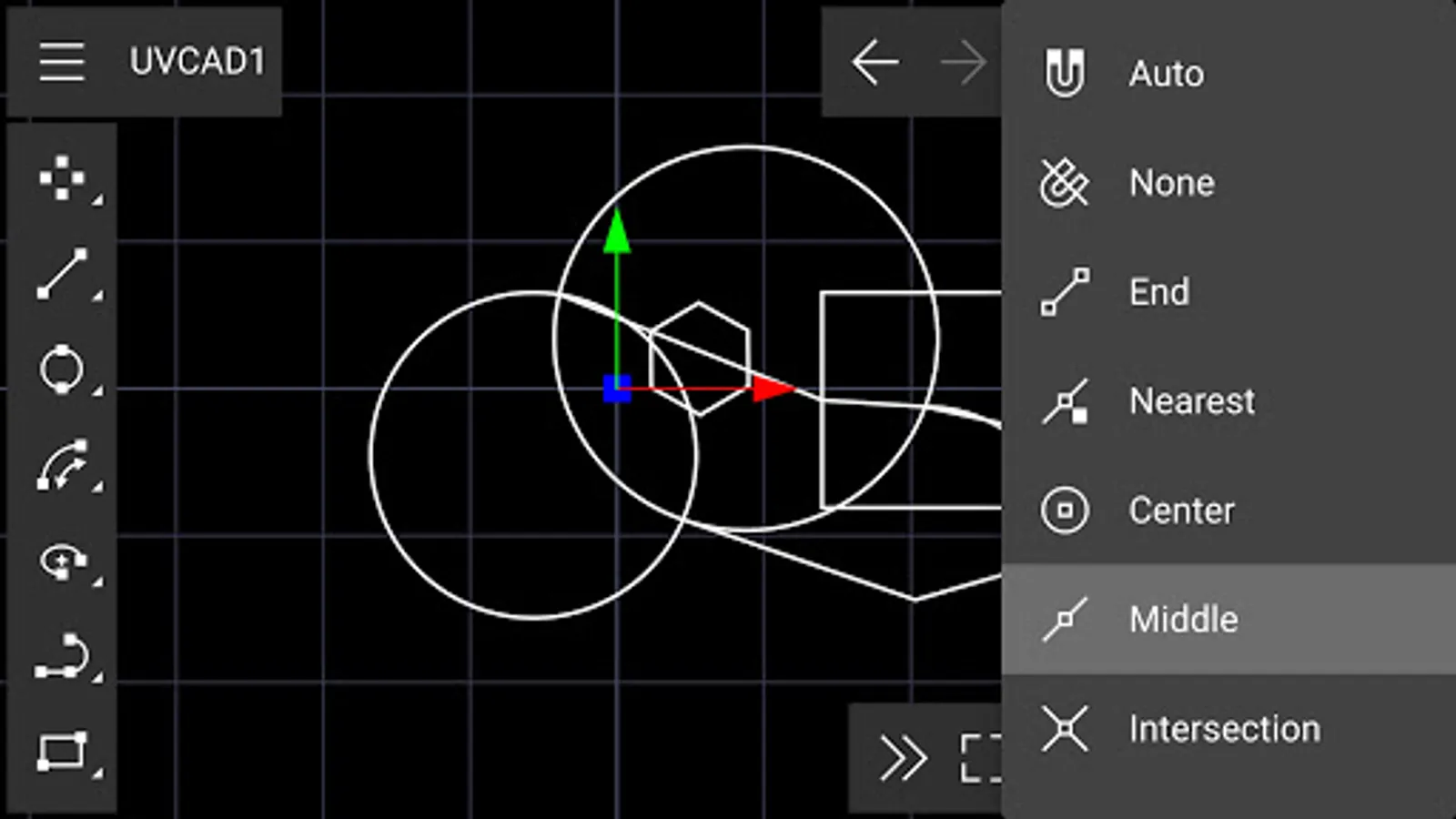Click the UVCAD1 document title
The image size is (1456, 819).
197,62
